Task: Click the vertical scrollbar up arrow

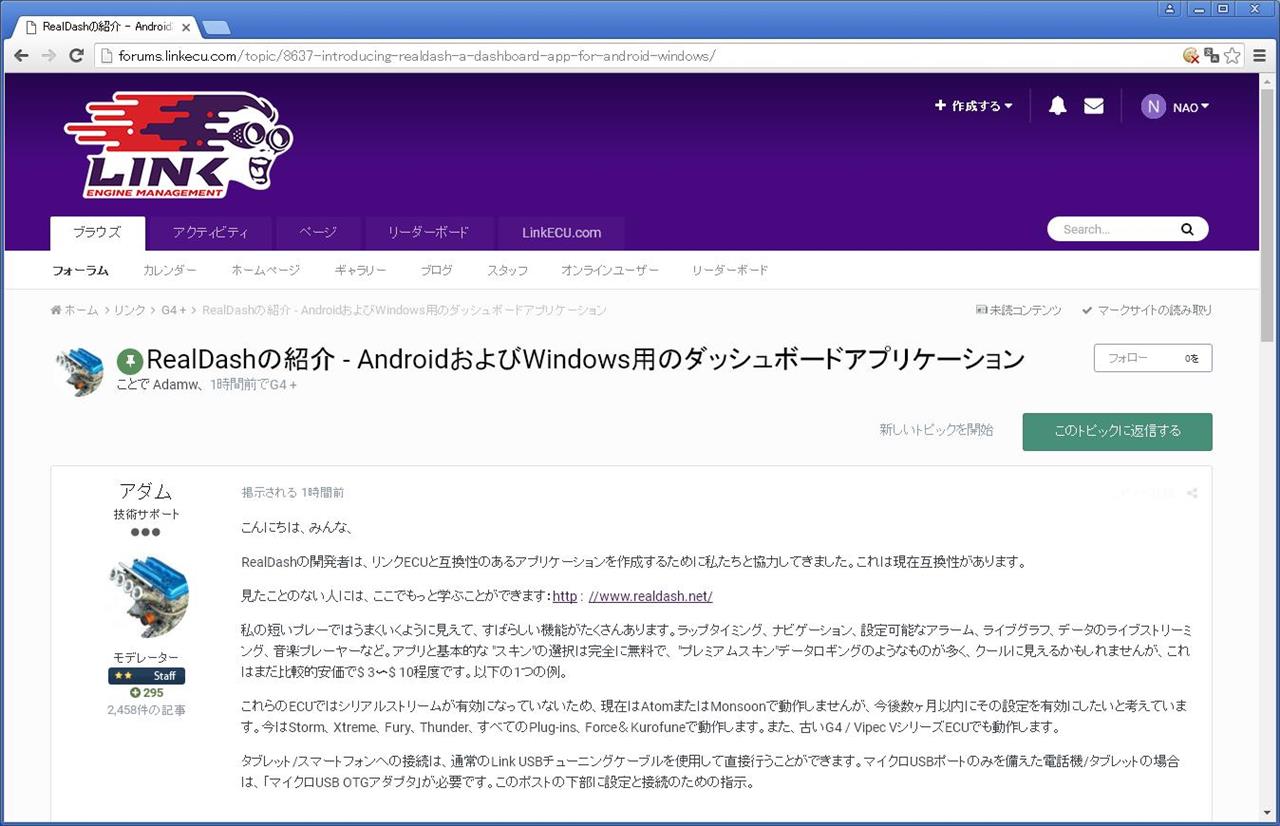Action: coord(1267,81)
